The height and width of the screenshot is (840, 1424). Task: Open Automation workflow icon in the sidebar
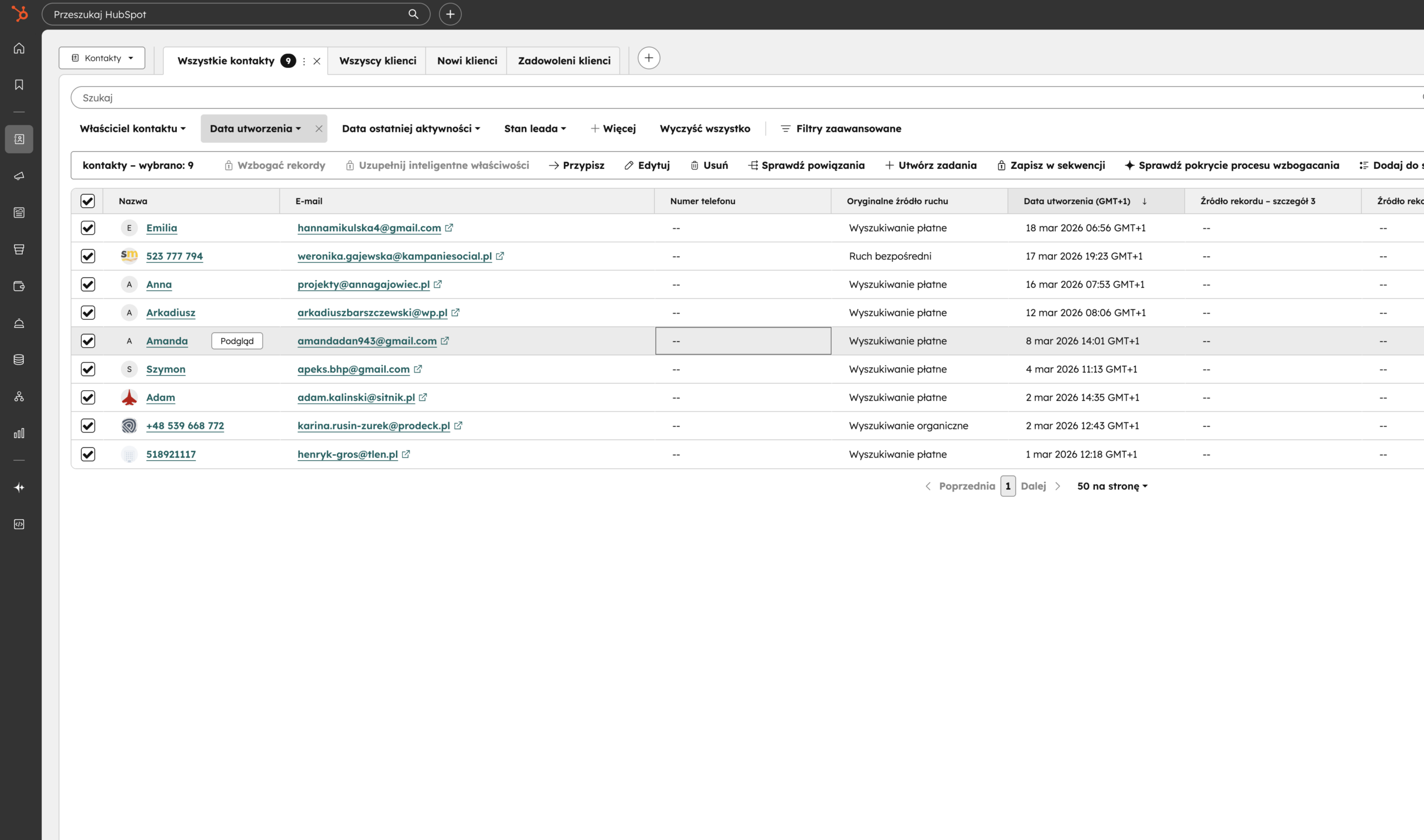click(19, 396)
